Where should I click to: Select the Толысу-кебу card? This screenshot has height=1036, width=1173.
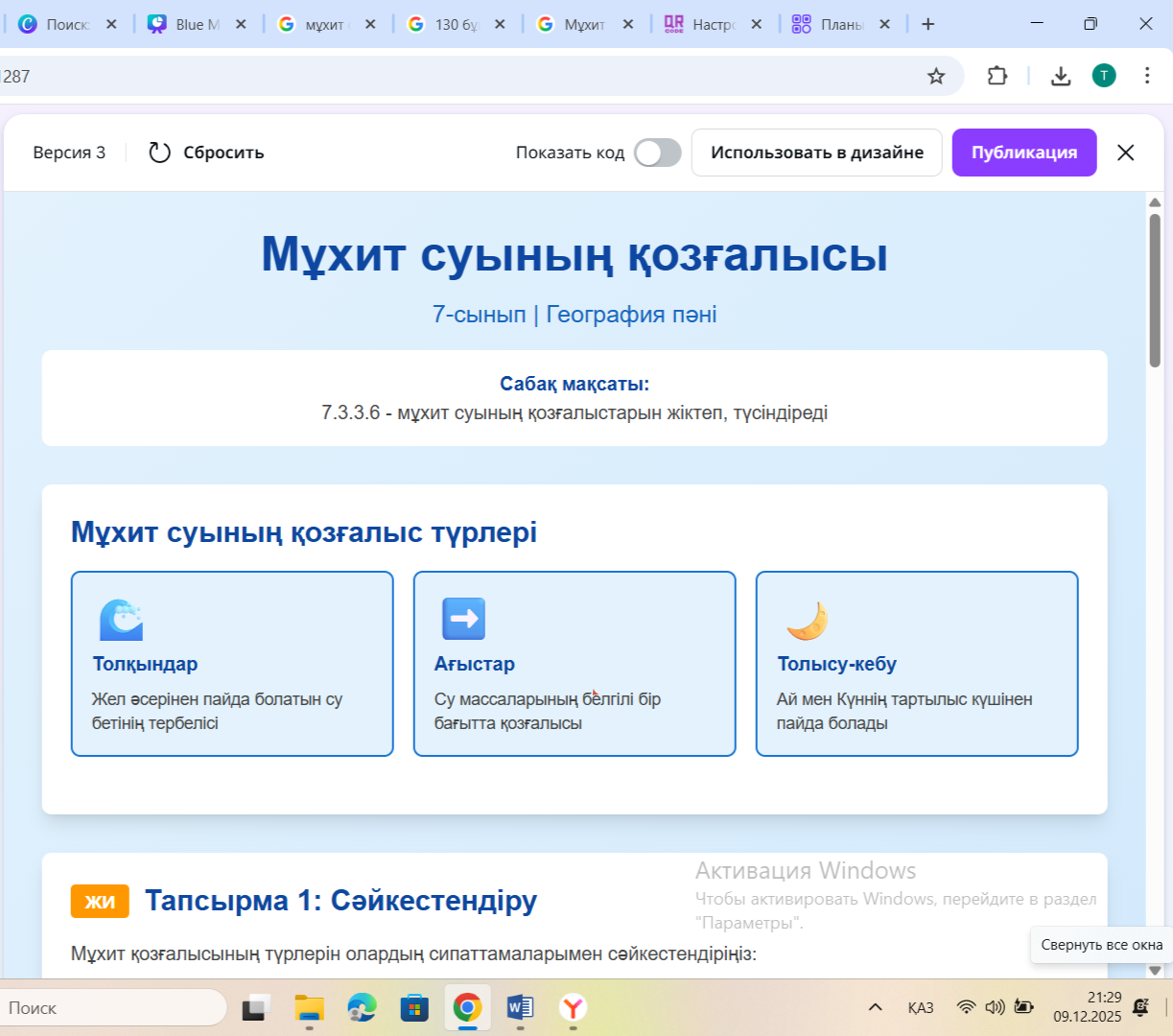[917, 664]
